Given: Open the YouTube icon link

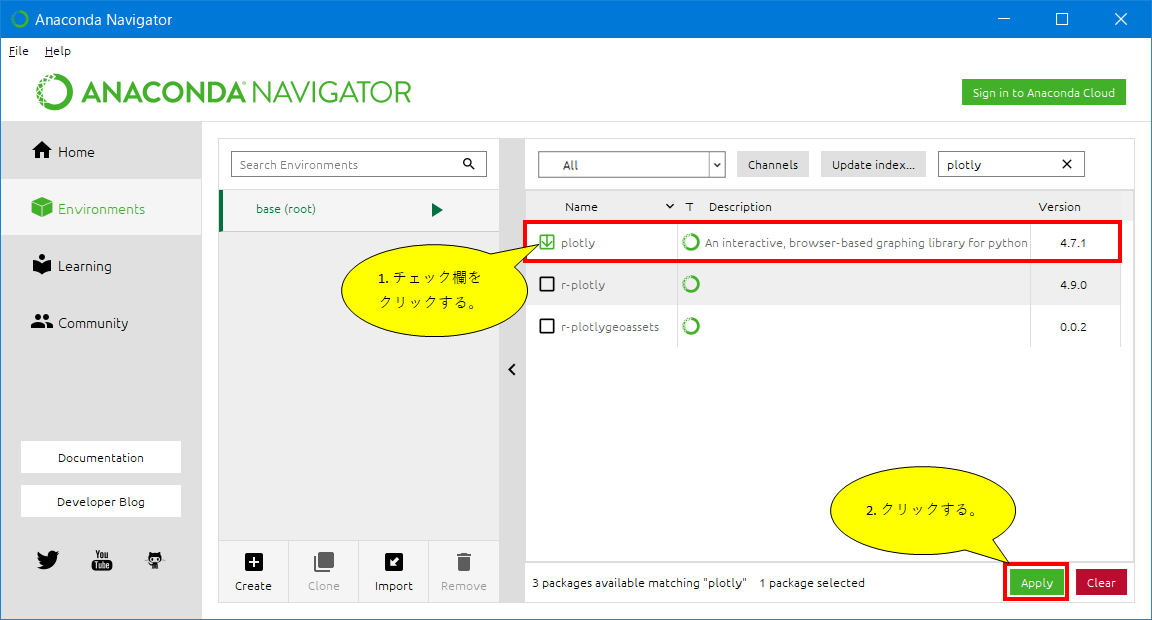Looking at the screenshot, I should (x=102, y=560).
